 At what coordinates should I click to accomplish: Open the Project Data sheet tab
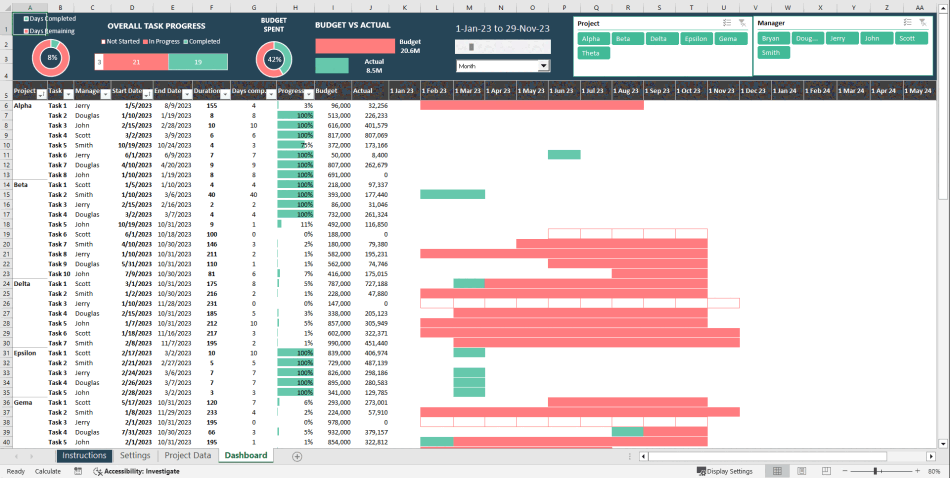point(188,456)
